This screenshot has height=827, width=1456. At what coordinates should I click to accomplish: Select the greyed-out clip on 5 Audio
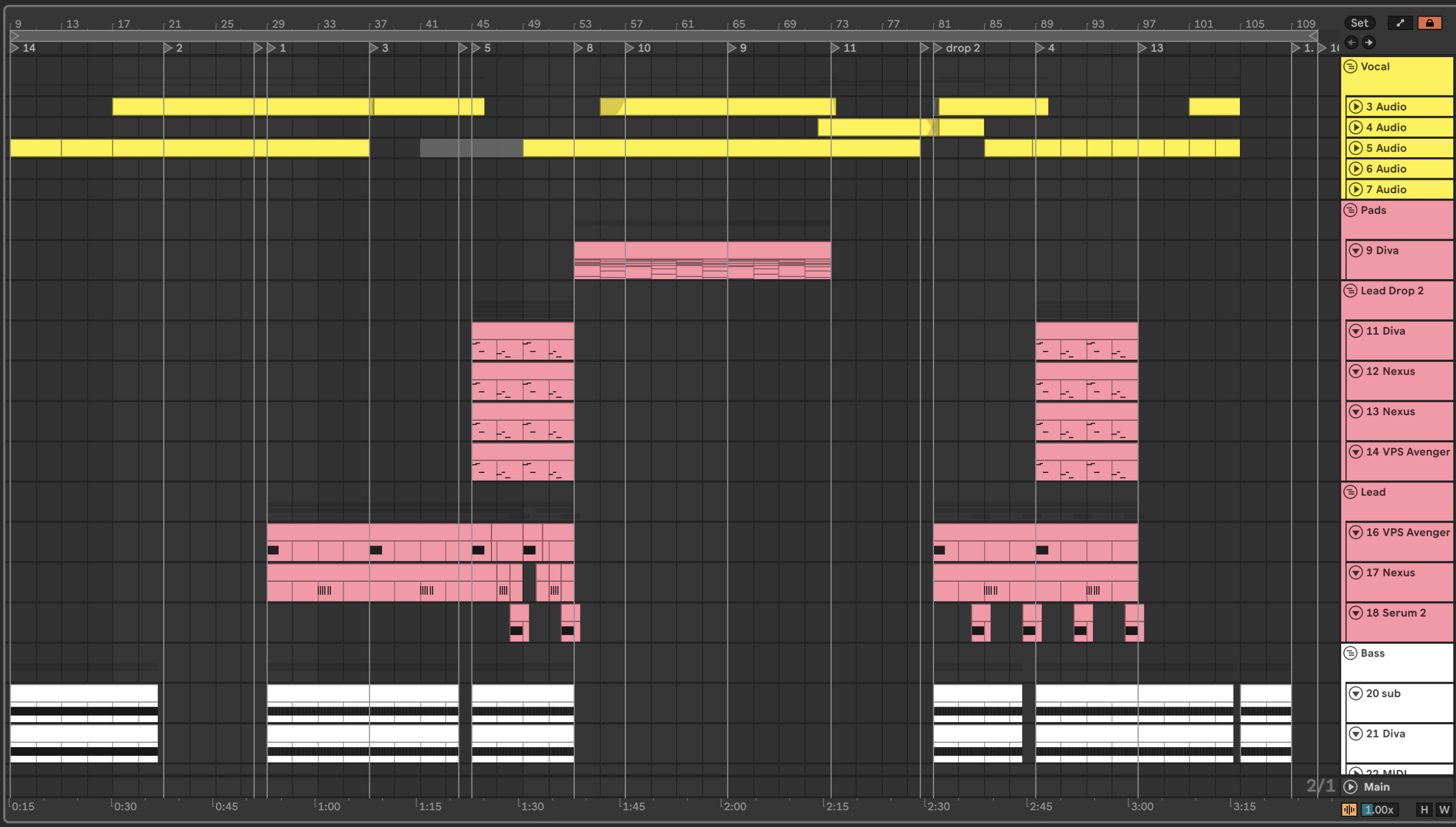[x=471, y=148]
